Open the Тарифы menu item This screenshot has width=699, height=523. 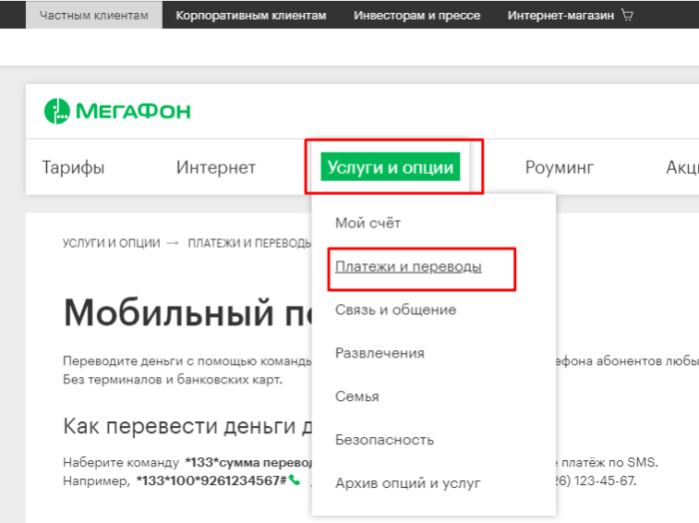73,168
